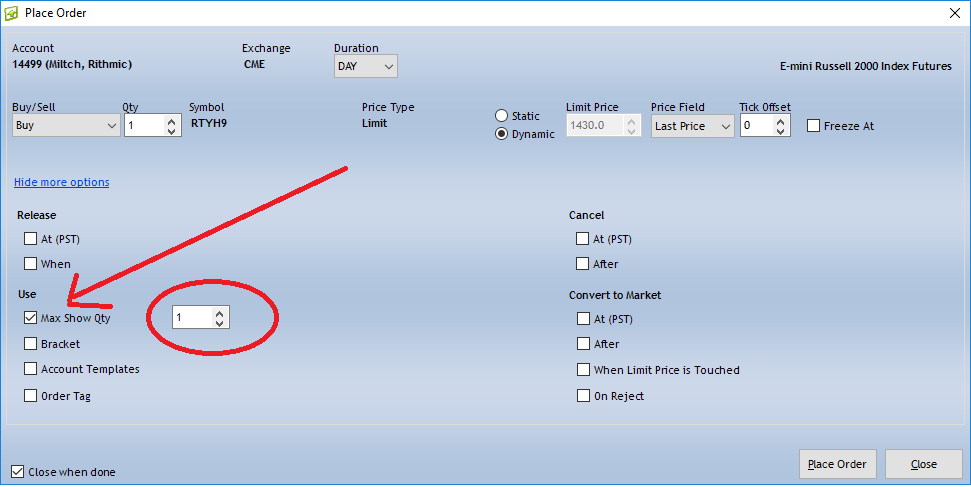Screen dimensions: 971x487
Task: Increase Tick Offset with up arrow
Action: point(780,121)
